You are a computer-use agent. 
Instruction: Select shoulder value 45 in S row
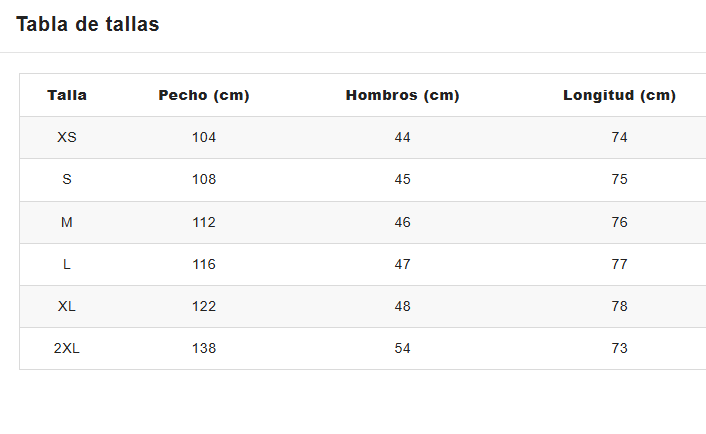[402, 179]
